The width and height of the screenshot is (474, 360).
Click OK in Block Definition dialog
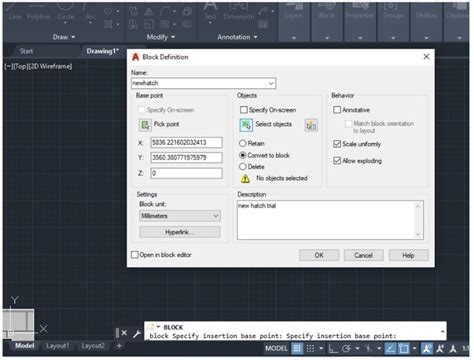point(319,255)
